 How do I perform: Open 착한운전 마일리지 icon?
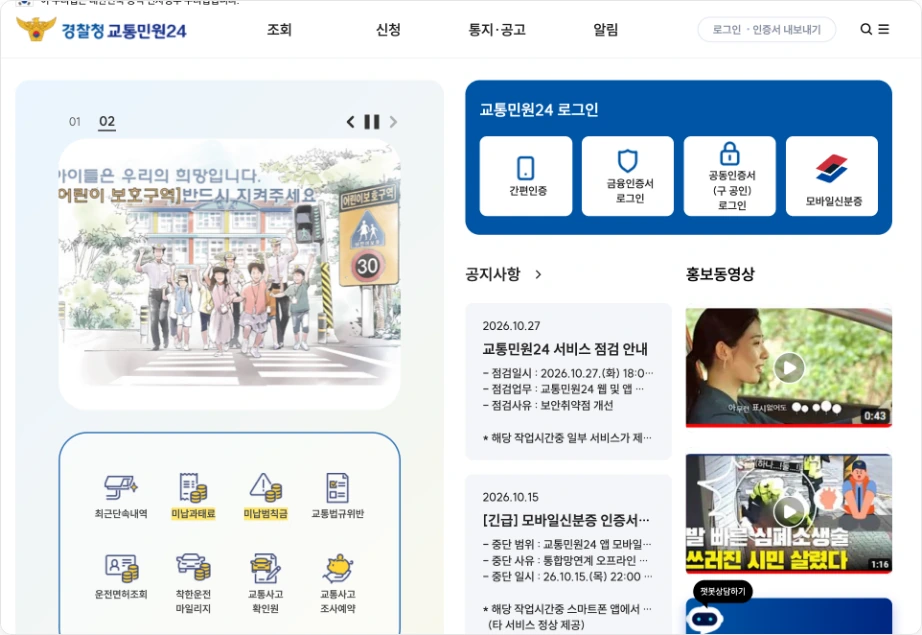pyautogui.click(x=193, y=583)
